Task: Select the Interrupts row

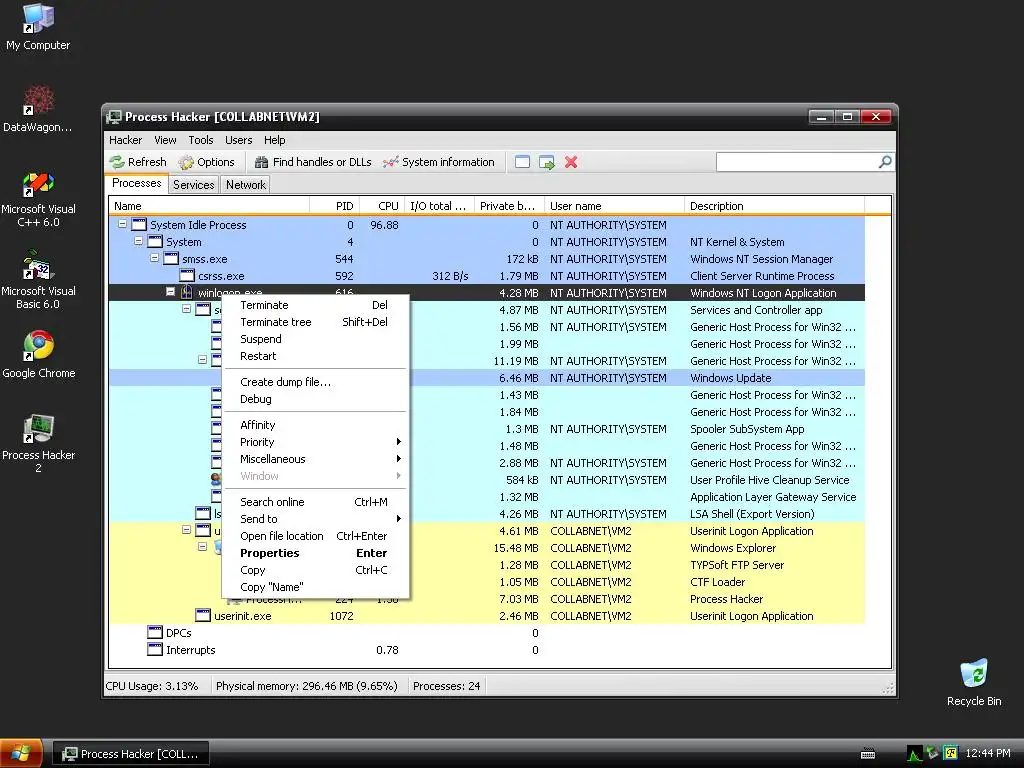Action: tap(487, 650)
